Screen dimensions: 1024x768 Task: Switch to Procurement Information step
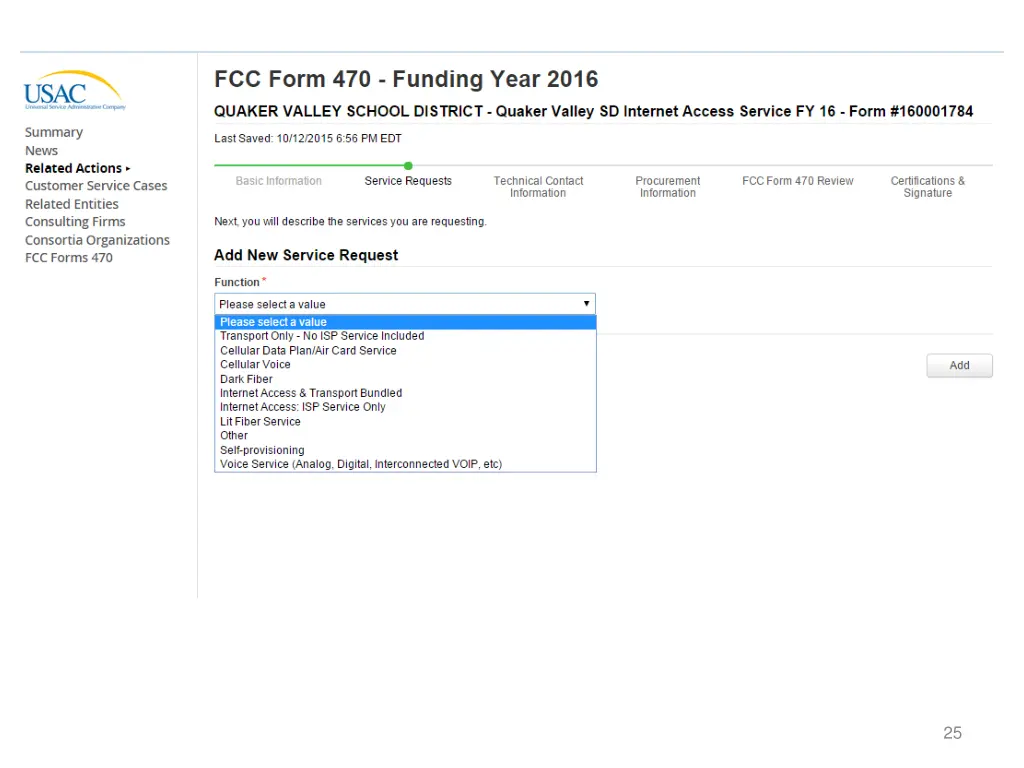(x=667, y=187)
